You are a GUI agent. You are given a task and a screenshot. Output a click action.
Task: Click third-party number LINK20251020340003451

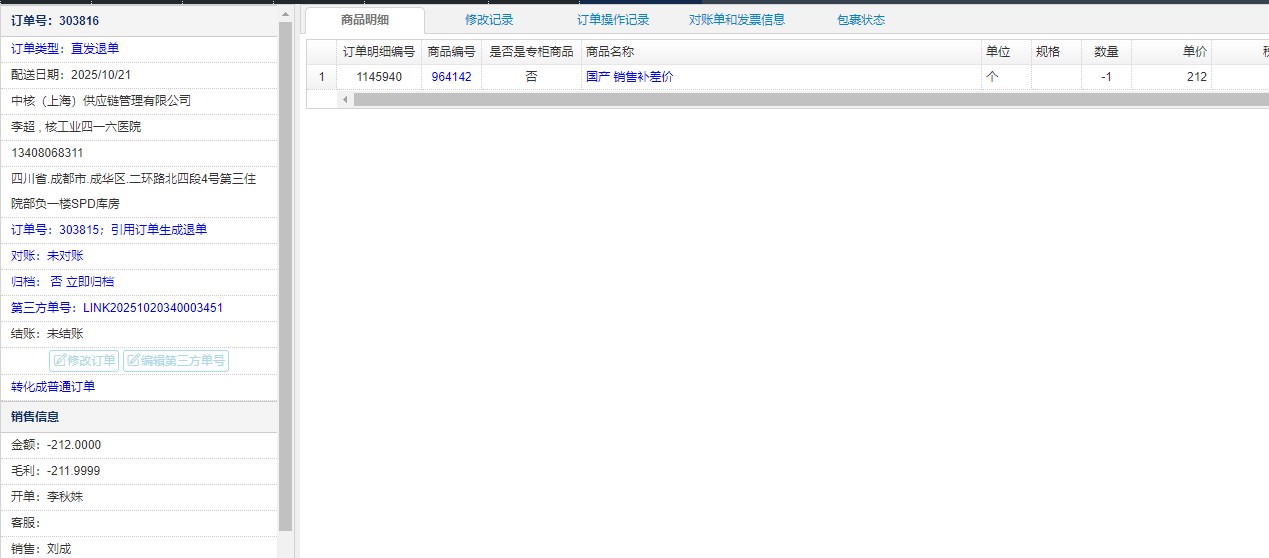152,308
